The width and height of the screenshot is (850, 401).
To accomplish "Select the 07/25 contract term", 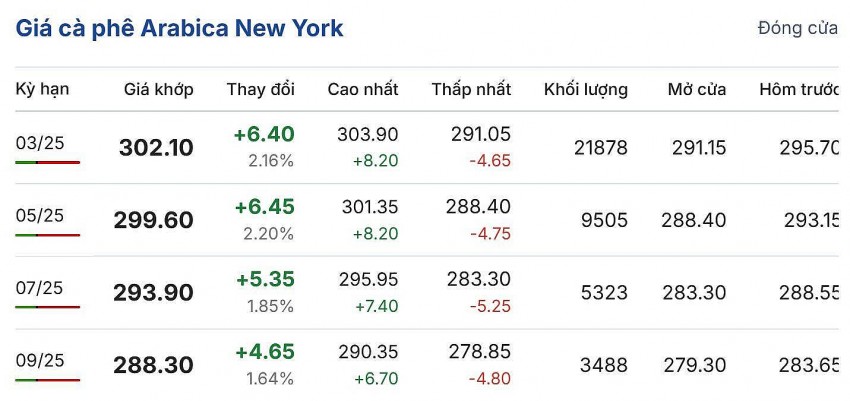I will 40,288.
